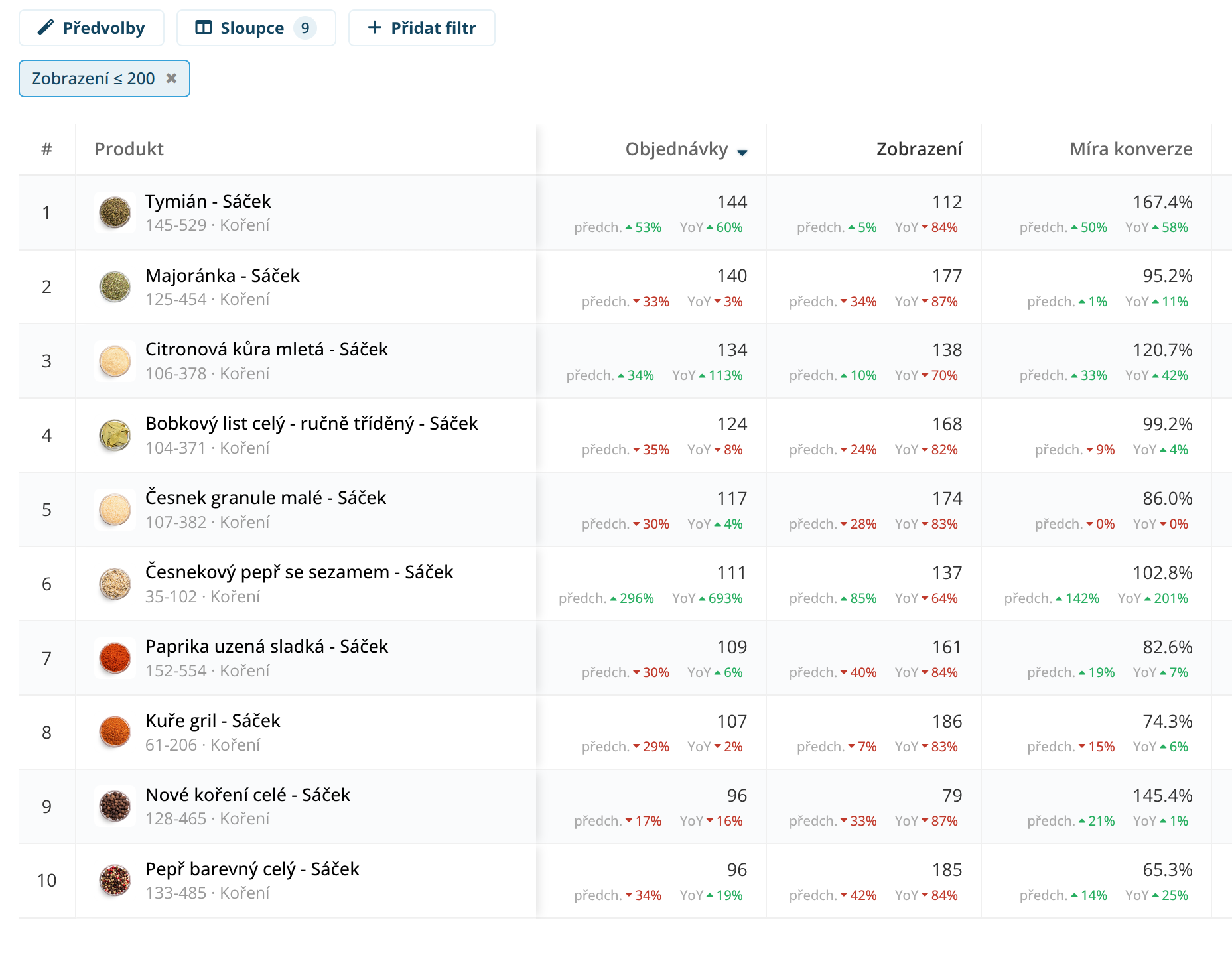Open the Majoránka - Sáček thumbnail

pos(115,287)
